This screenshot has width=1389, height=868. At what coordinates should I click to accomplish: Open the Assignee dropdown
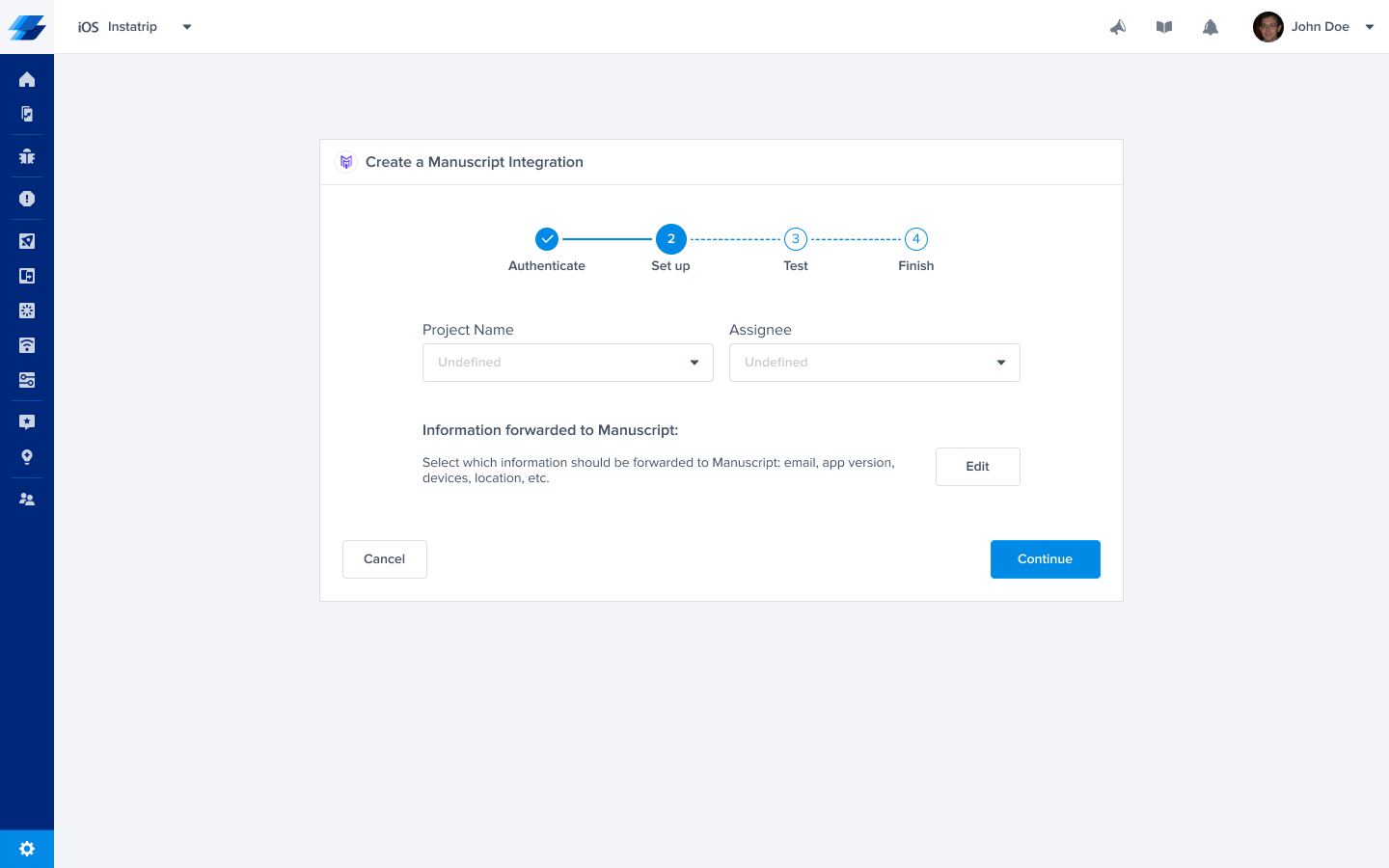[x=875, y=363]
